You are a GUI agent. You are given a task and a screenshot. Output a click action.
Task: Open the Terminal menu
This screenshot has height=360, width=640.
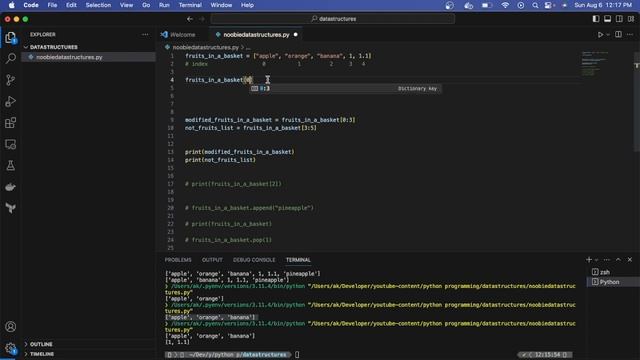pyautogui.click(x=190, y=5)
